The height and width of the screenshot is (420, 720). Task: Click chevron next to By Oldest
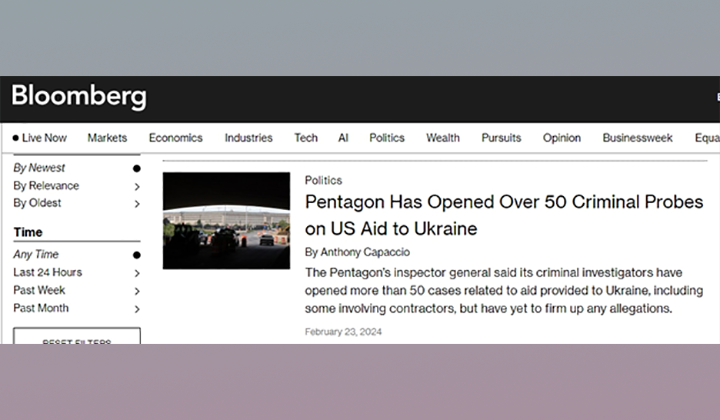point(137,204)
